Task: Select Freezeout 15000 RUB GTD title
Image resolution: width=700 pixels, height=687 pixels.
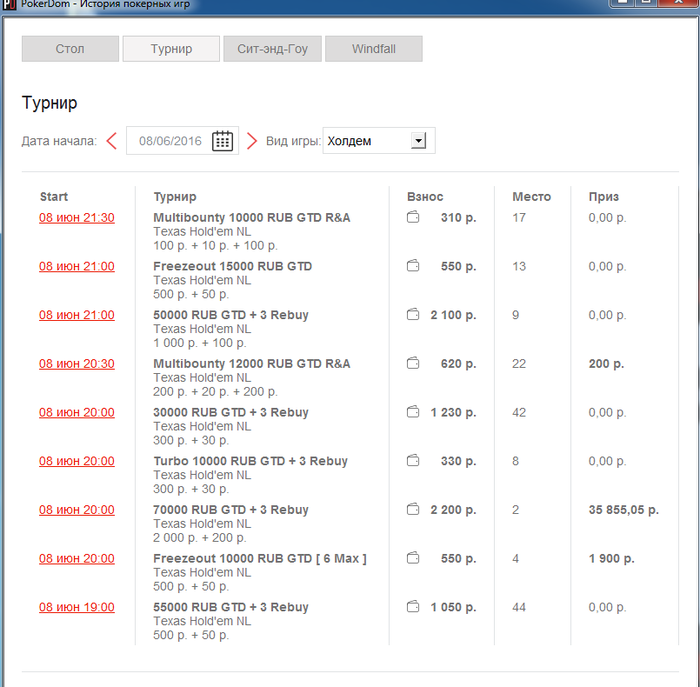Action: pyautogui.click(x=233, y=266)
